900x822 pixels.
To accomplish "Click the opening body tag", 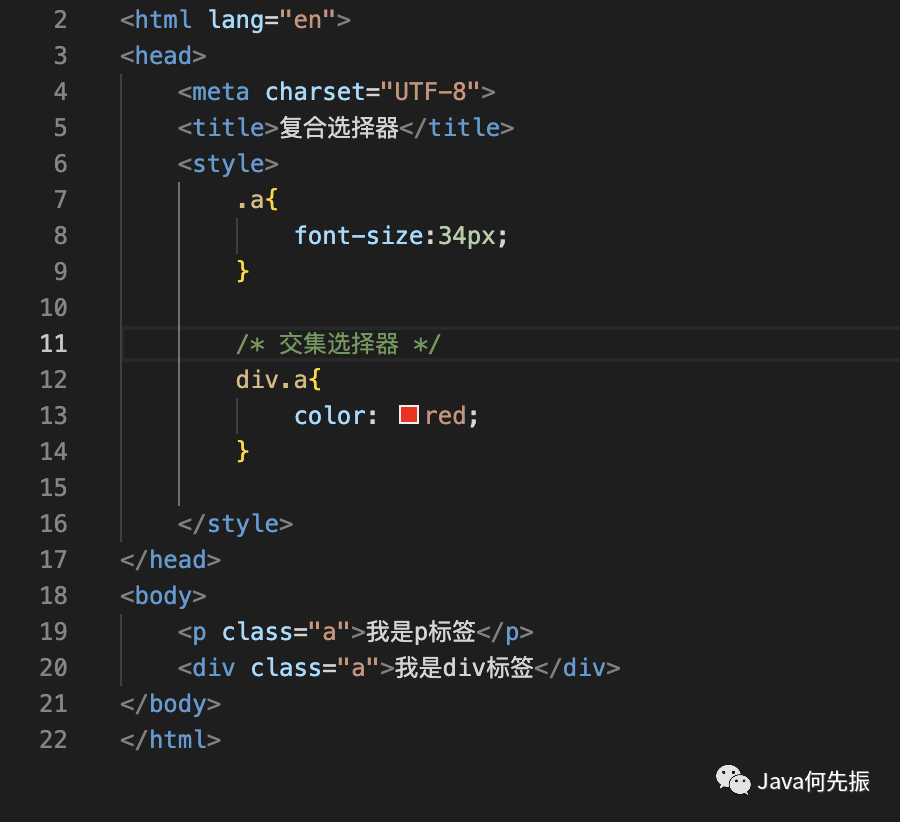I will pos(163,596).
